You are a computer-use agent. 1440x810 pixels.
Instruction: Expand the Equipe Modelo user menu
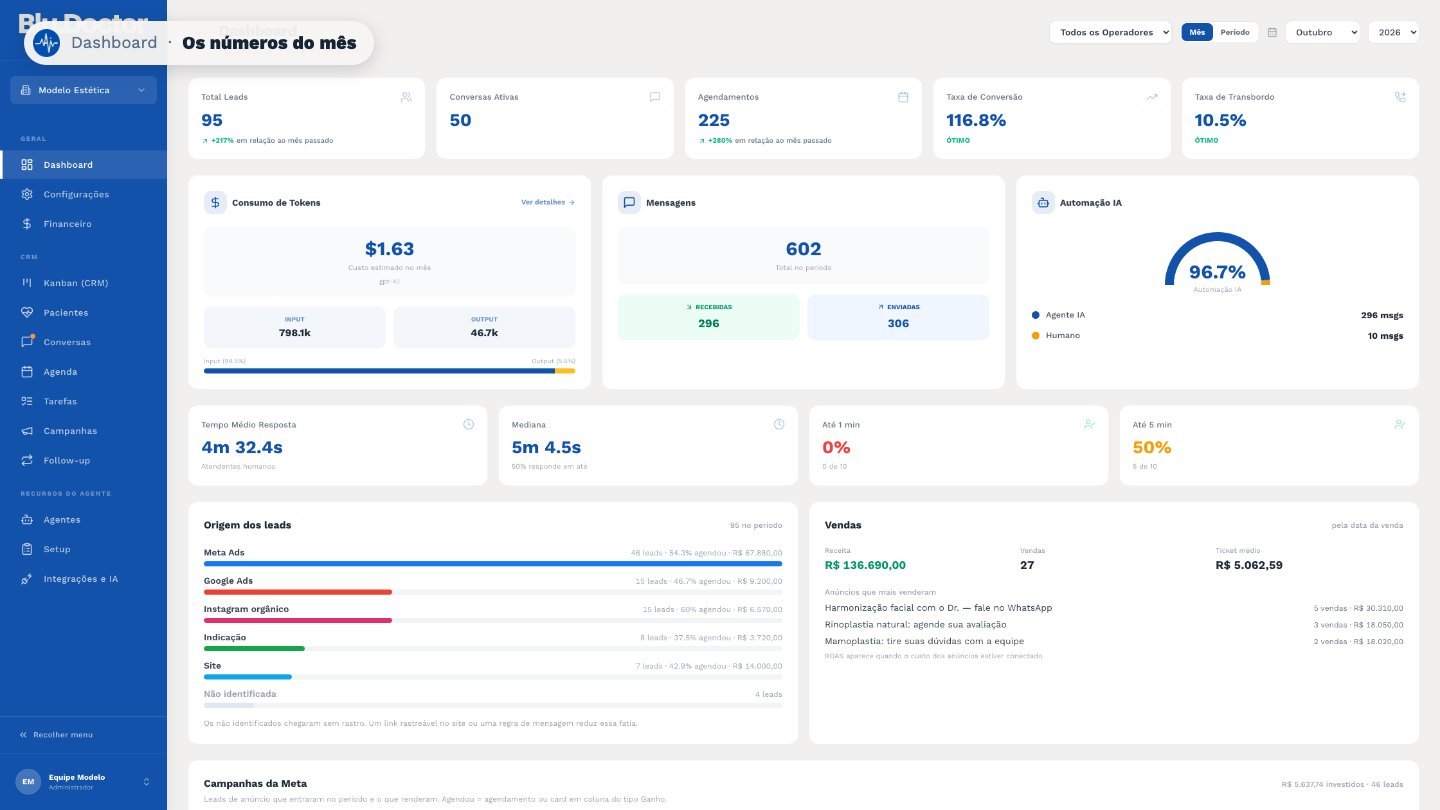pos(84,782)
